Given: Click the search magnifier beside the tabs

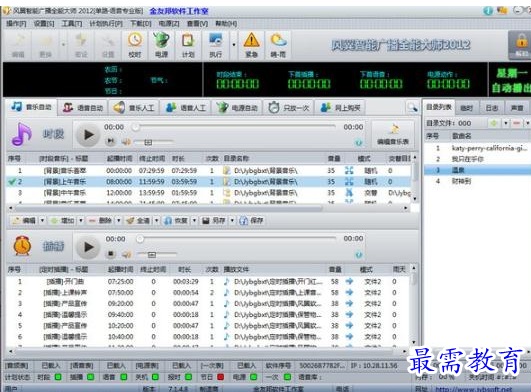Looking at the screenshot, I should (x=412, y=108).
